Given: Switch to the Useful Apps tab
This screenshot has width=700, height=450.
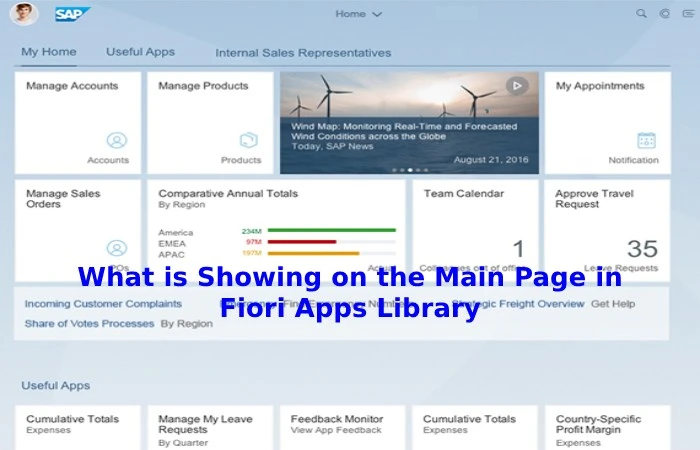Looking at the screenshot, I should [140, 52].
